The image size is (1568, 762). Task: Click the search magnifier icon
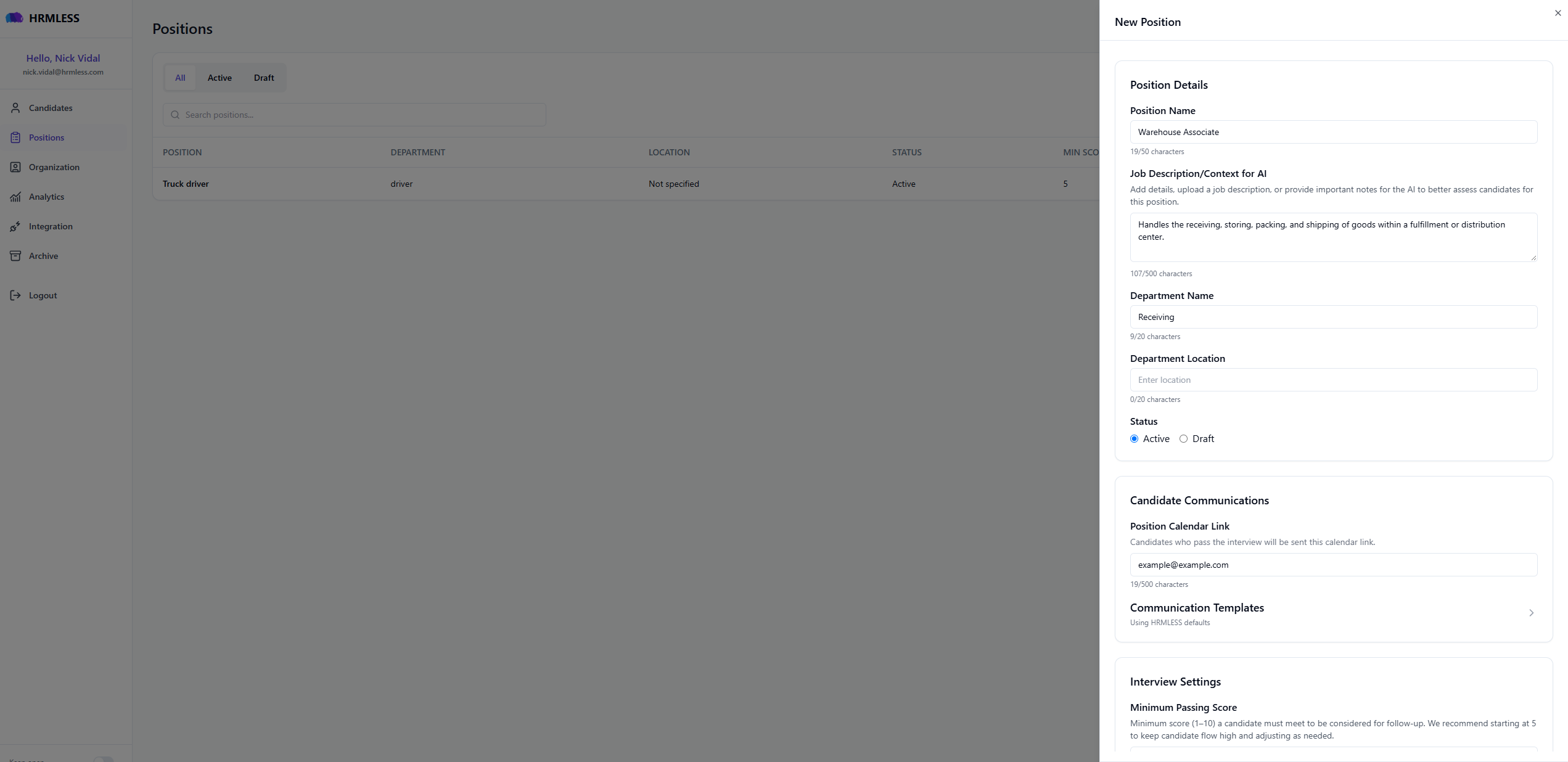[175, 115]
